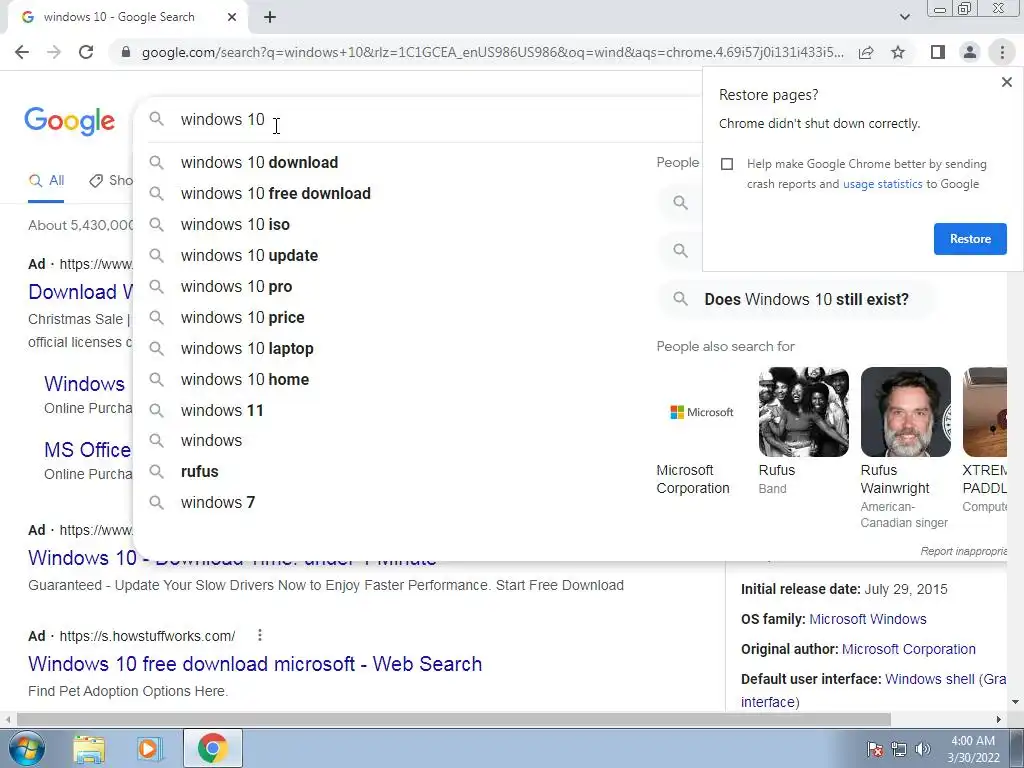Open Microsoft Corporation original author link

[908, 649]
